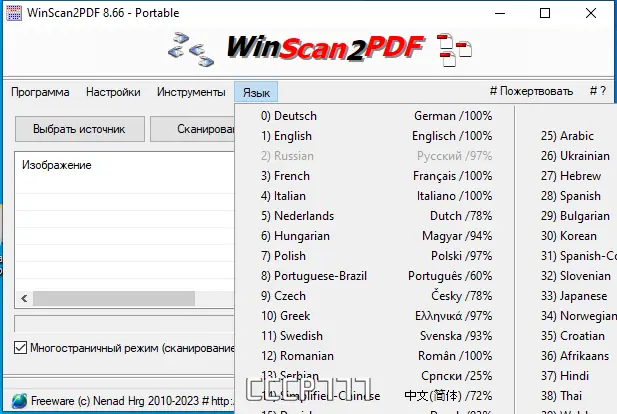Viewport: 617px width, 414px height.
Task: Open the Инструменты menu
Action: tap(191, 92)
